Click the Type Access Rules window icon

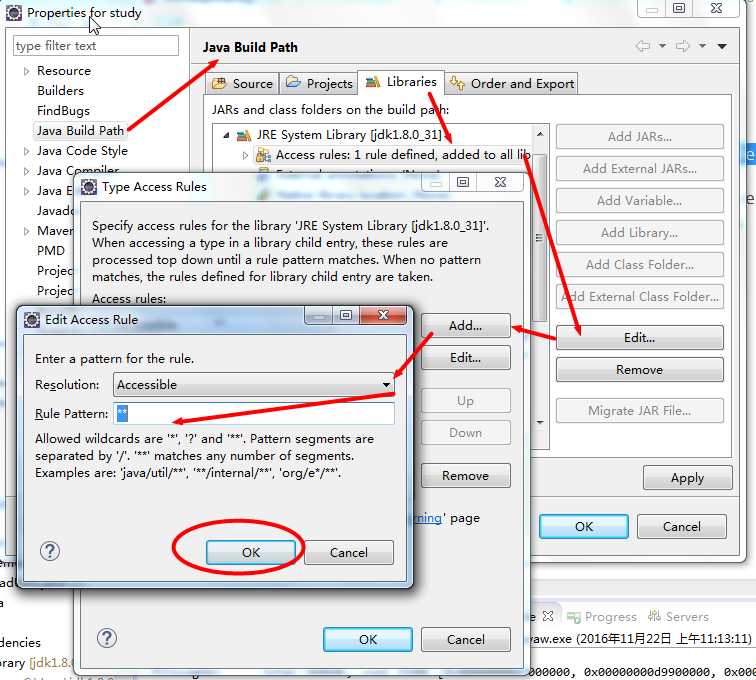[x=89, y=187]
